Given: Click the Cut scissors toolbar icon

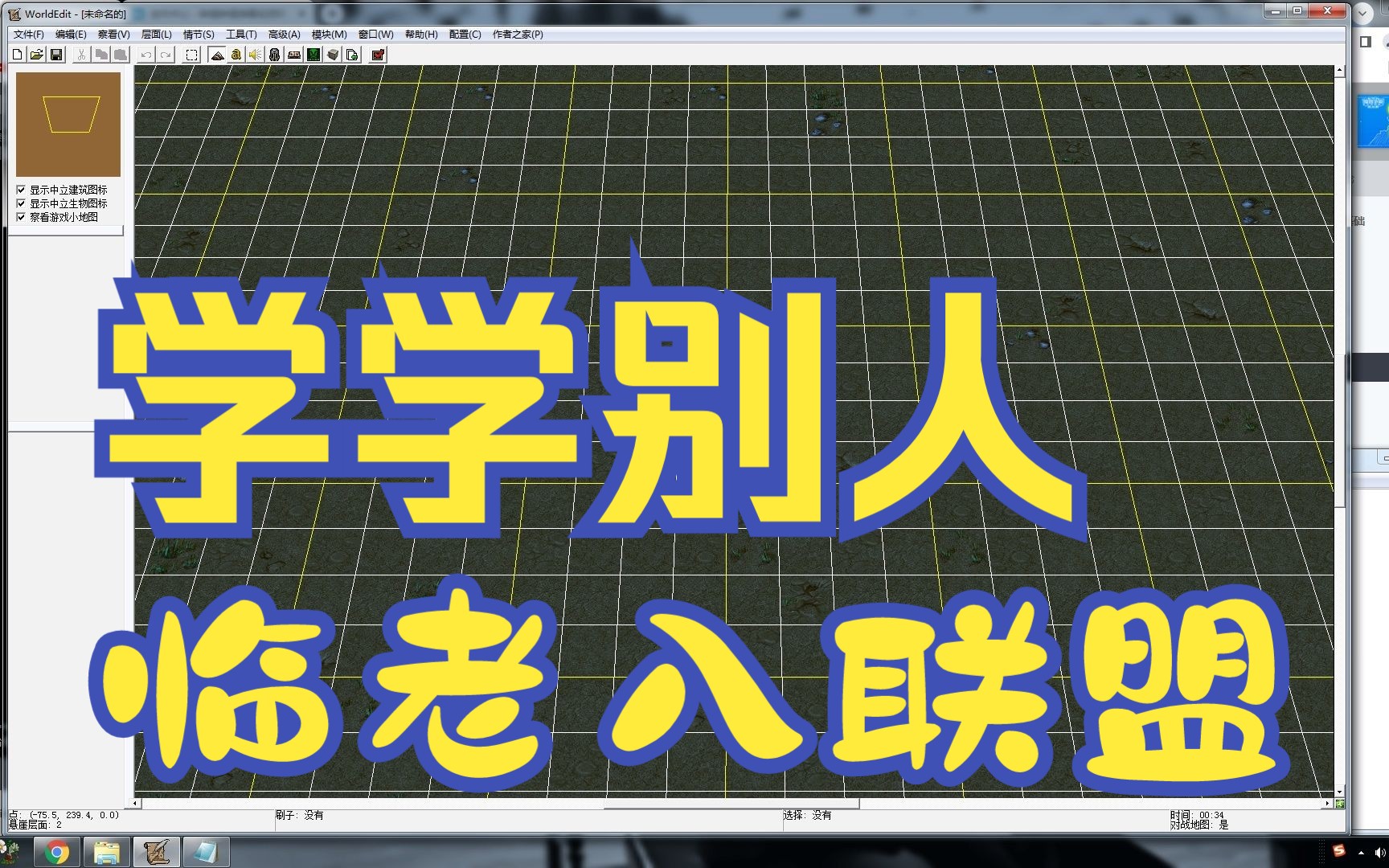Looking at the screenshot, I should (81, 55).
